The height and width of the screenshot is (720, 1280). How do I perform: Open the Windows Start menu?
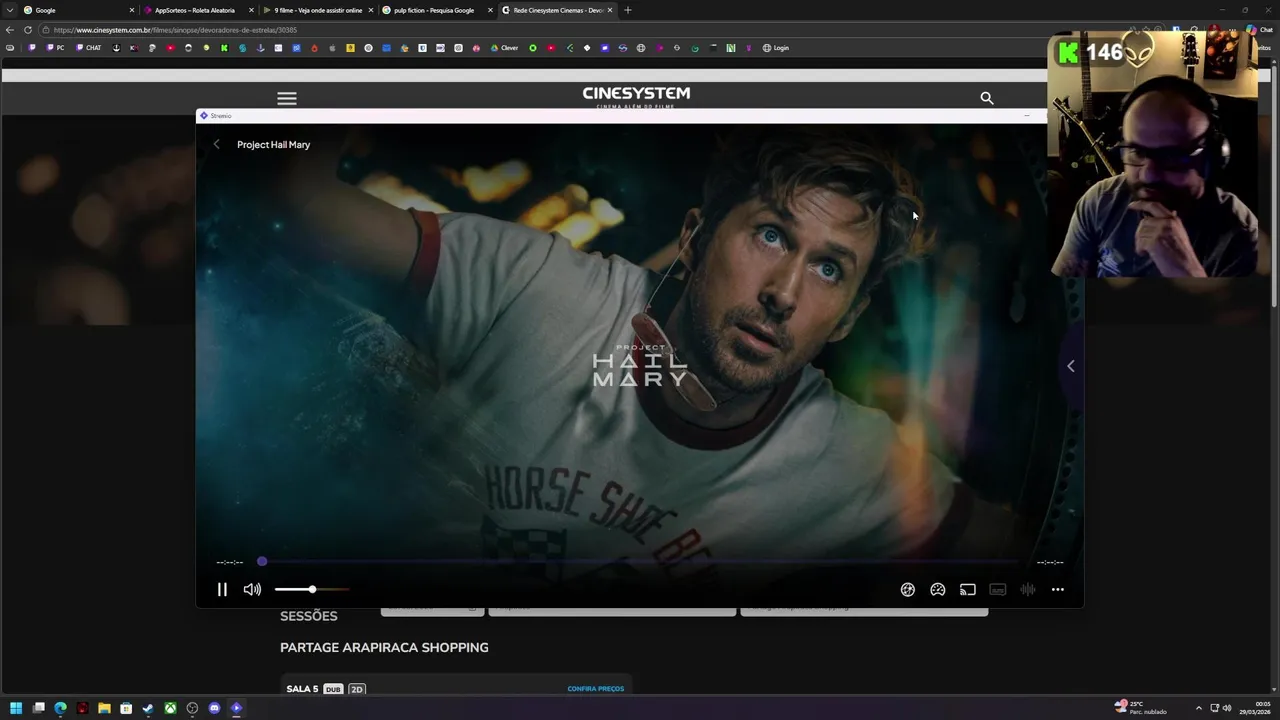pyautogui.click(x=16, y=708)
